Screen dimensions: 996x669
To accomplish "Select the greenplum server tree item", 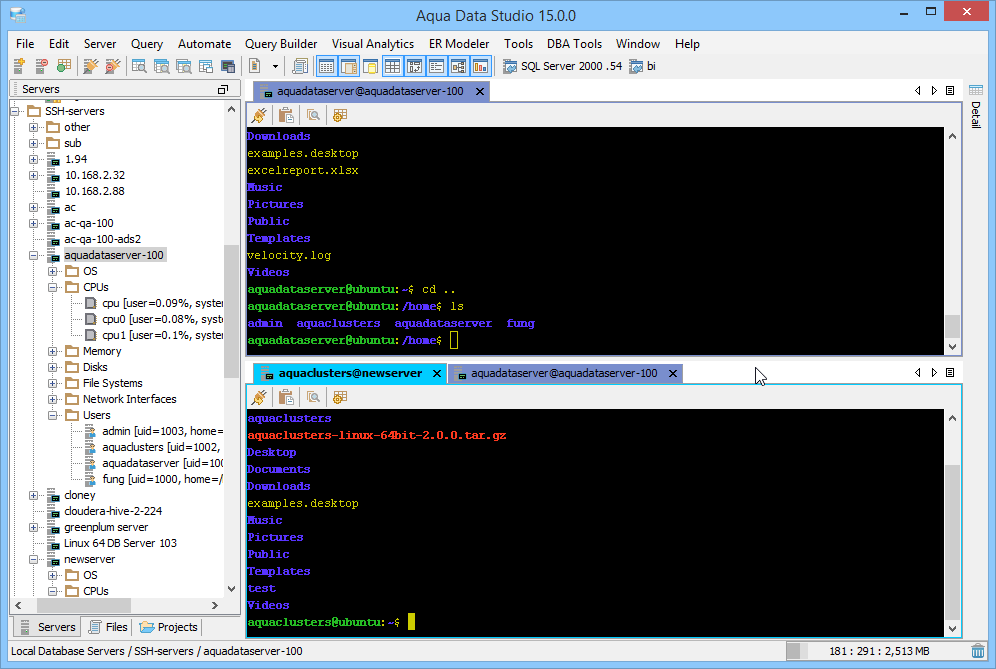I will click(x=106, y=527).
